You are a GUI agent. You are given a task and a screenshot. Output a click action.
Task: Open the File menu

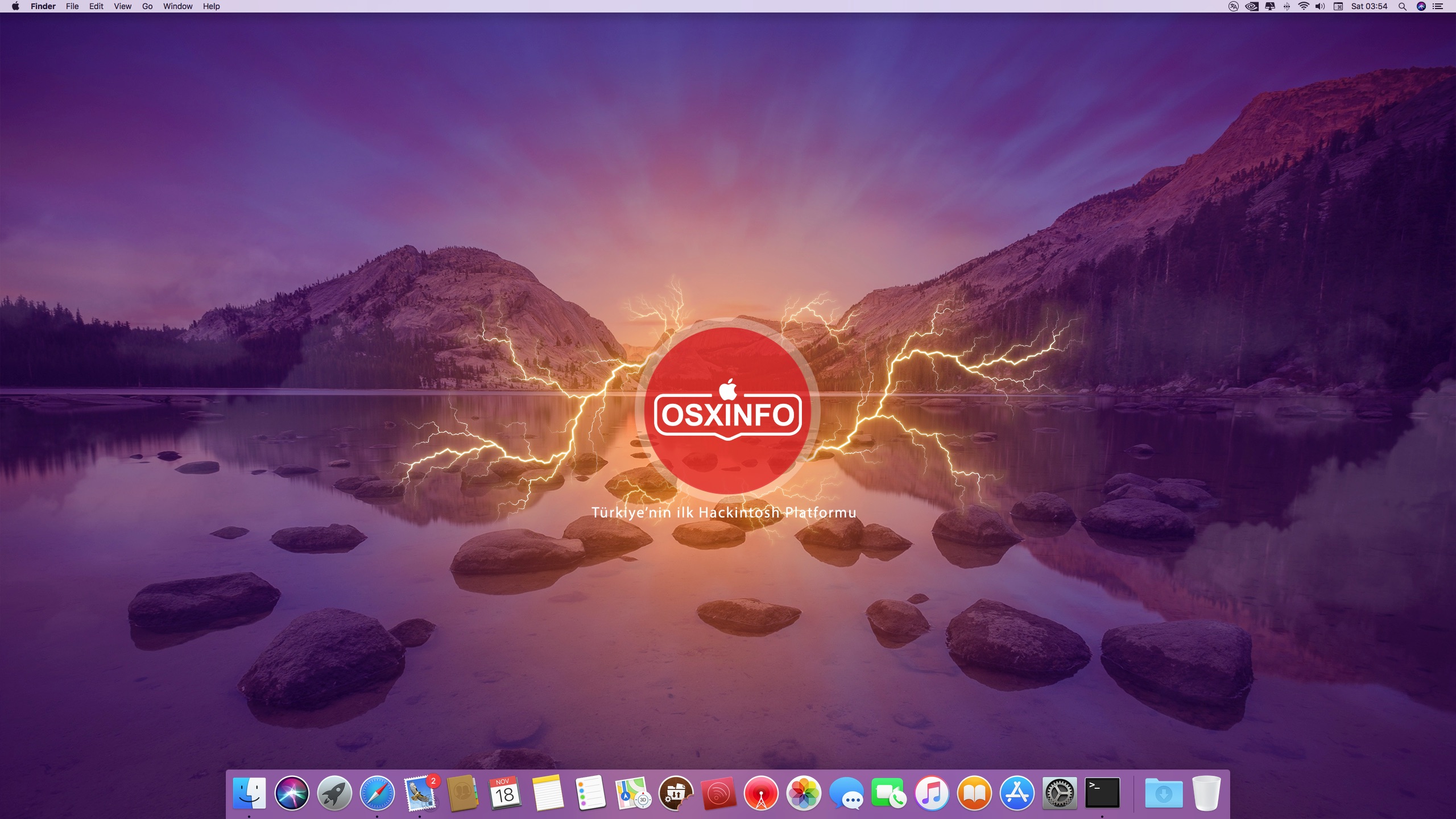coord(72,6)
